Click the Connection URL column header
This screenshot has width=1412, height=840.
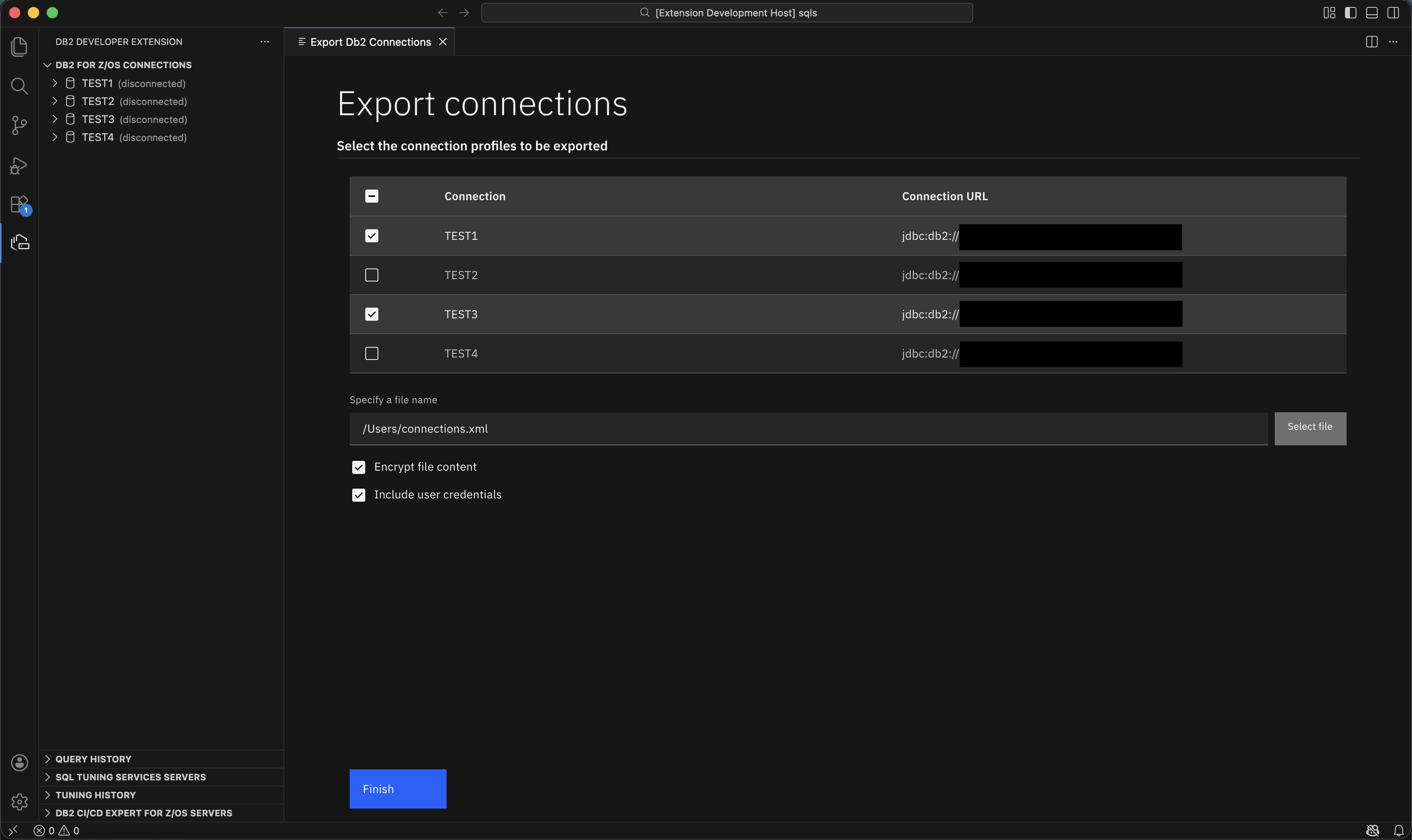coord(945,197)
